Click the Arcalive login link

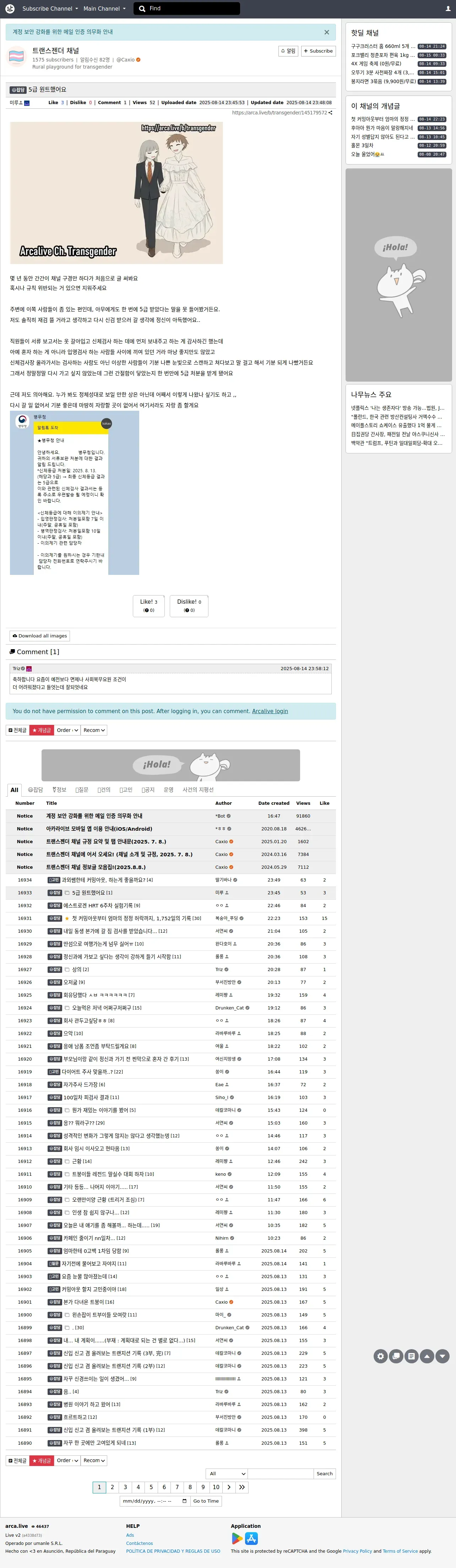tap(270, 711)
